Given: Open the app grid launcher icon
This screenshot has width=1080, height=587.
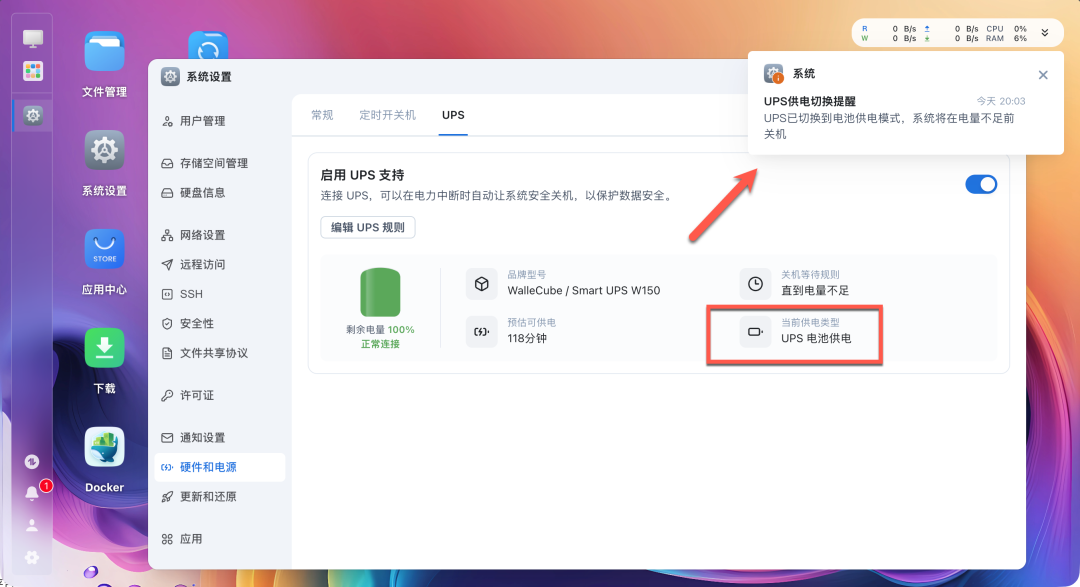Looking at the screenshot, I should pyautogui.click(x=31, y=70).
